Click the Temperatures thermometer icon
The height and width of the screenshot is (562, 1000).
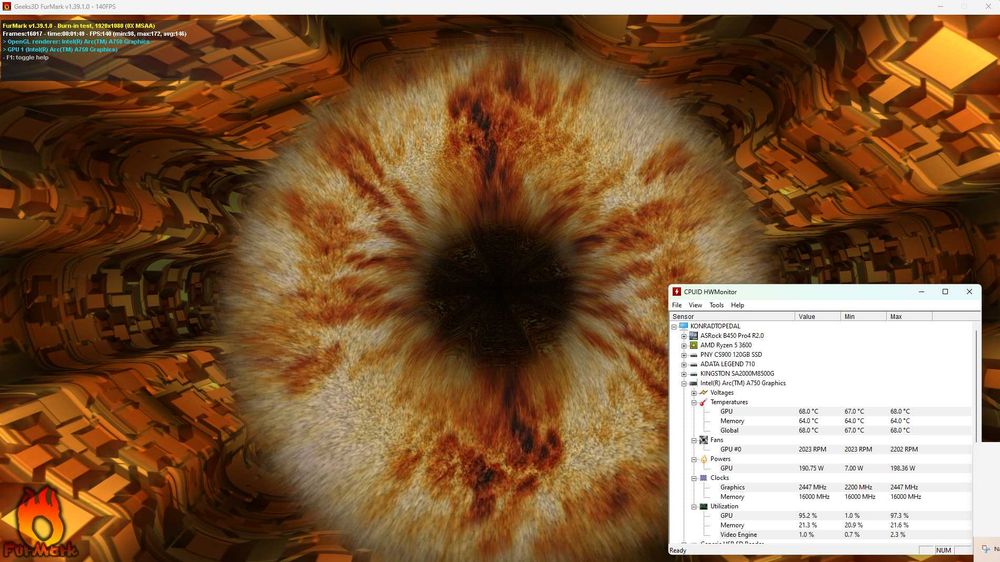703,403
